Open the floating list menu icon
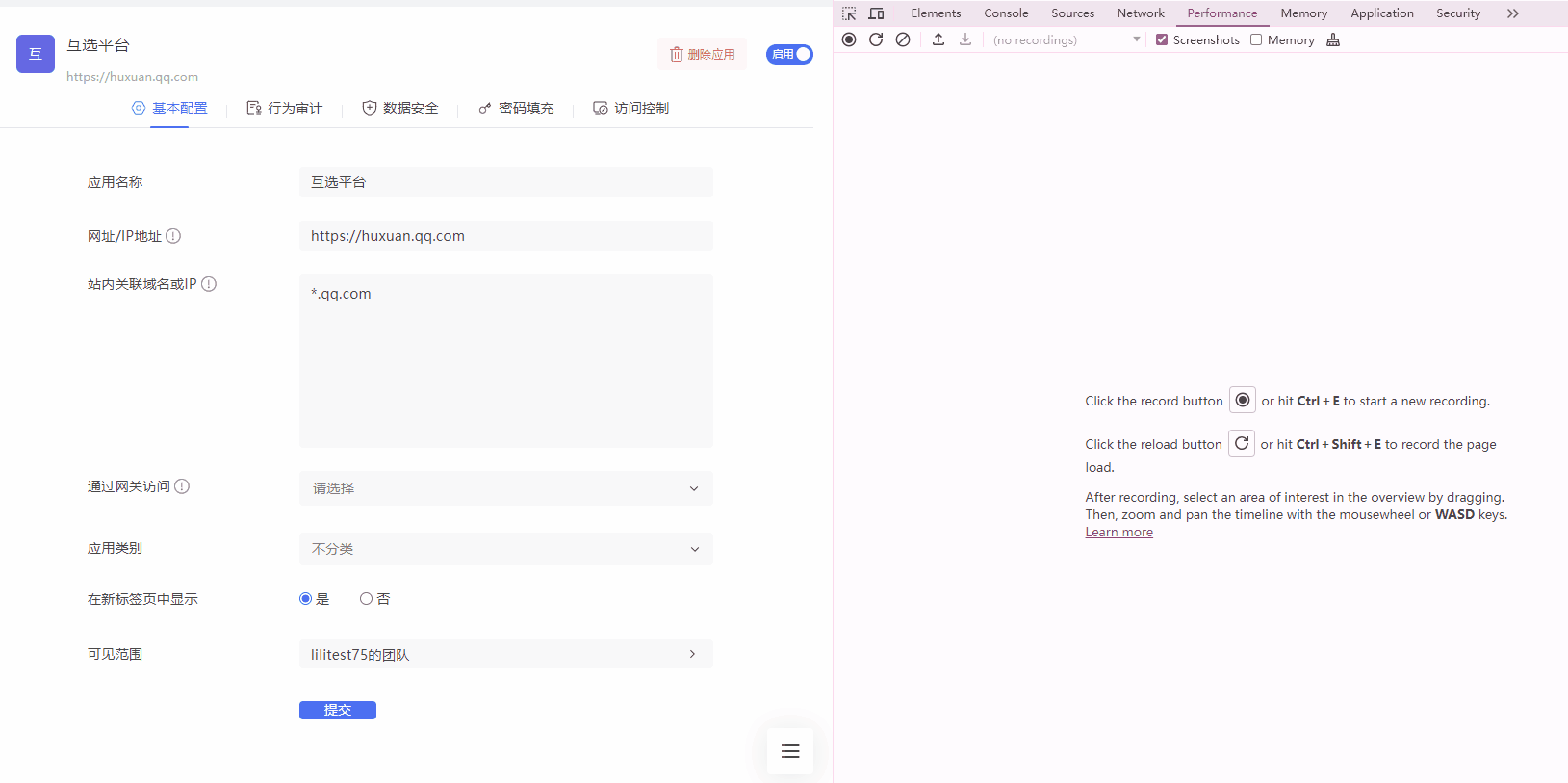Viewport: 1568px width, 783px height. 790,751
